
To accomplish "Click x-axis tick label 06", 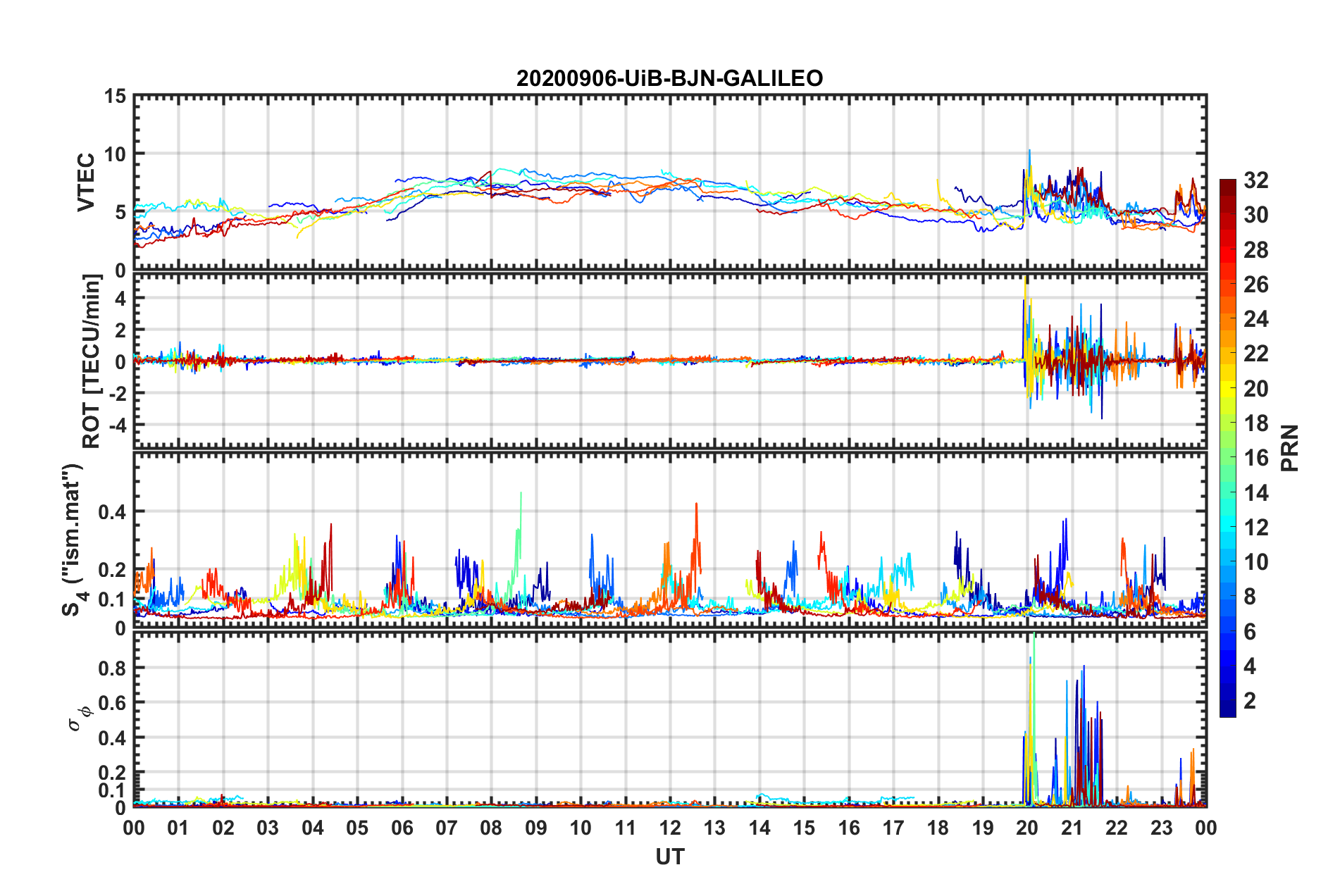I will coord(402,828).
